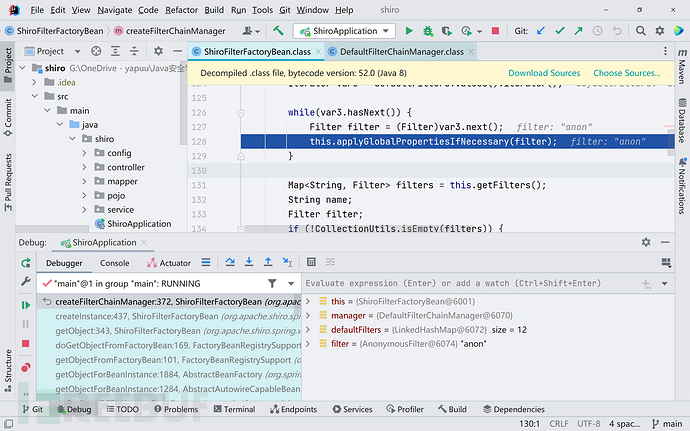Viewport: 690px width, 431px height.
Task: Open Actuator tab in debugger
Action: 169,263
